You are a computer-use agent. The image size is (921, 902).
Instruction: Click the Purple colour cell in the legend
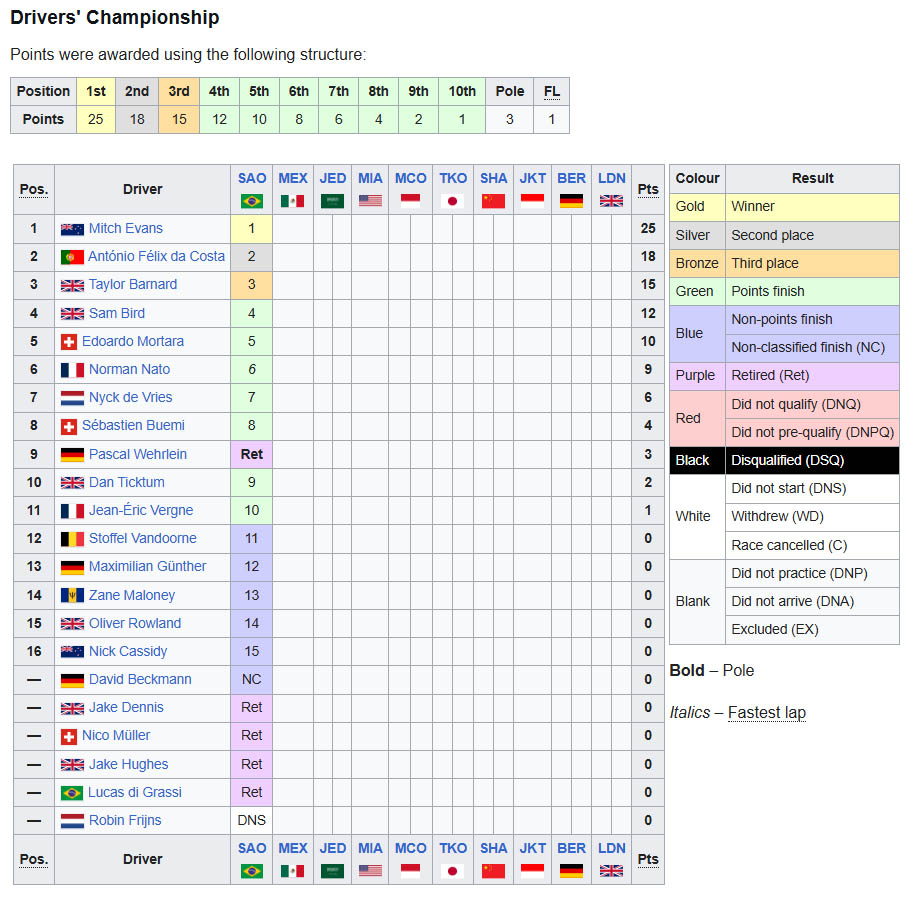pyautogui.click(x=697, y=376)
